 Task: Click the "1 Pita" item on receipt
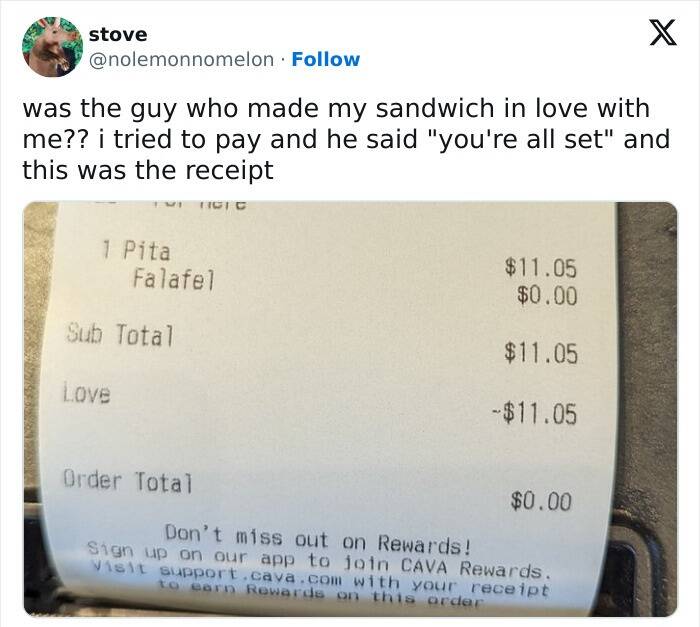pyautogui.click(x=137, y=249)
